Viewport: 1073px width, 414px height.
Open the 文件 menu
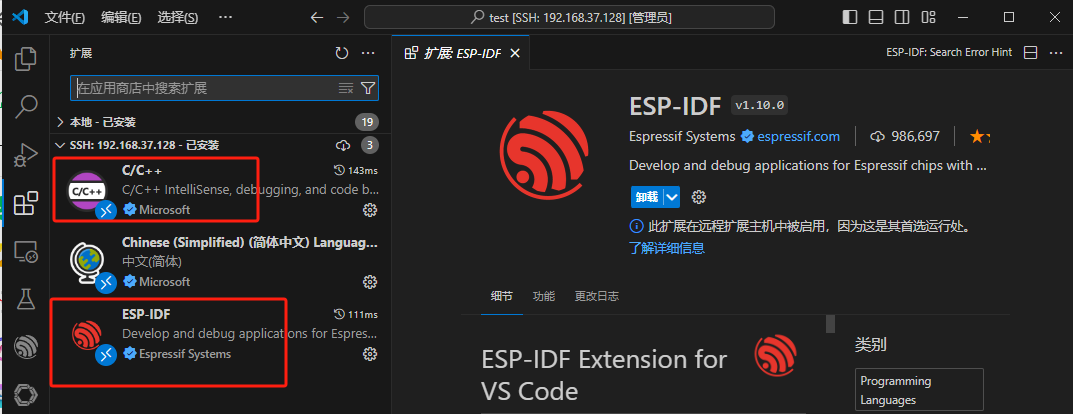(x=64, y=18)
